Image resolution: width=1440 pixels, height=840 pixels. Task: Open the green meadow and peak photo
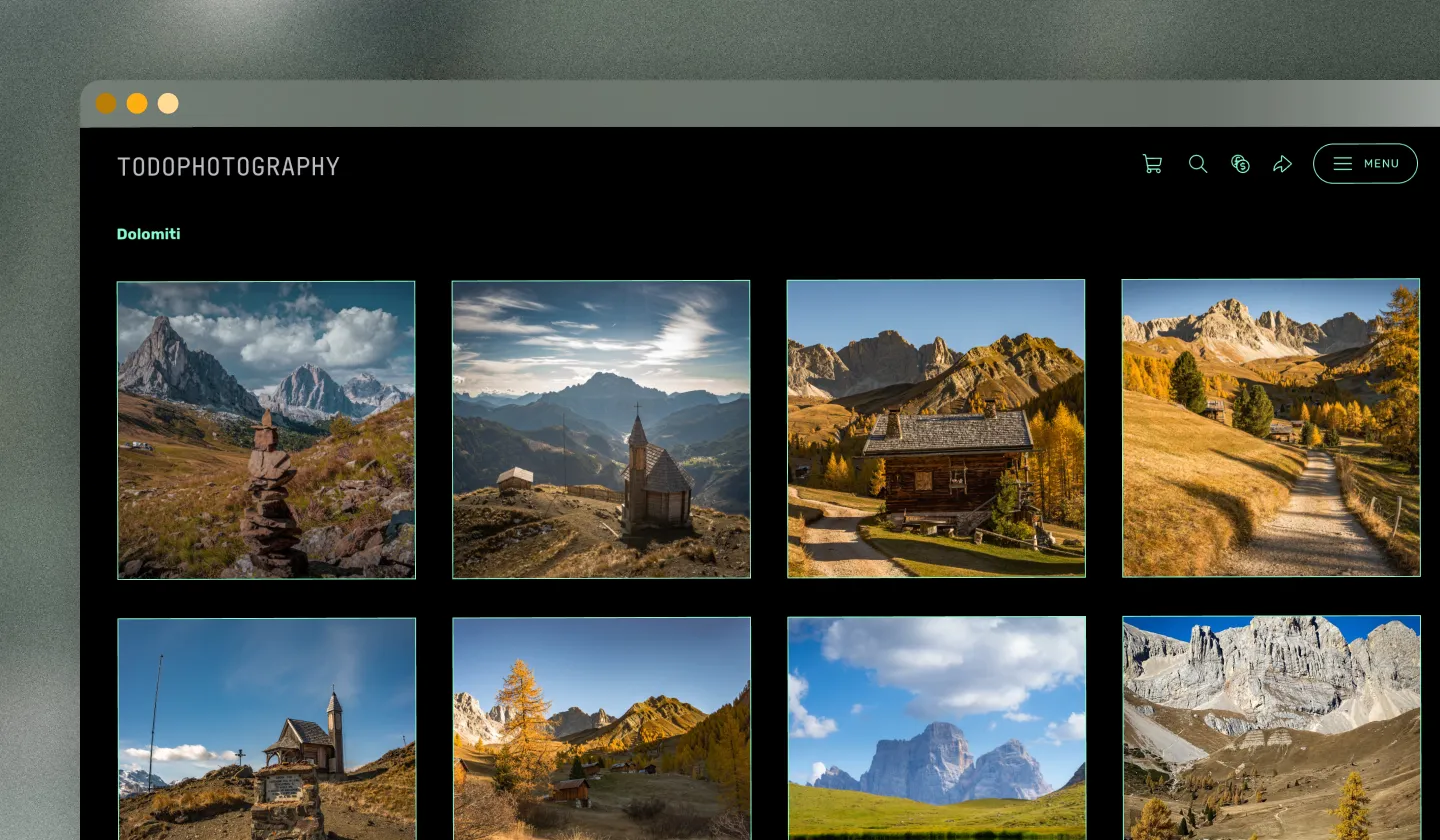[x=937, y=728]
